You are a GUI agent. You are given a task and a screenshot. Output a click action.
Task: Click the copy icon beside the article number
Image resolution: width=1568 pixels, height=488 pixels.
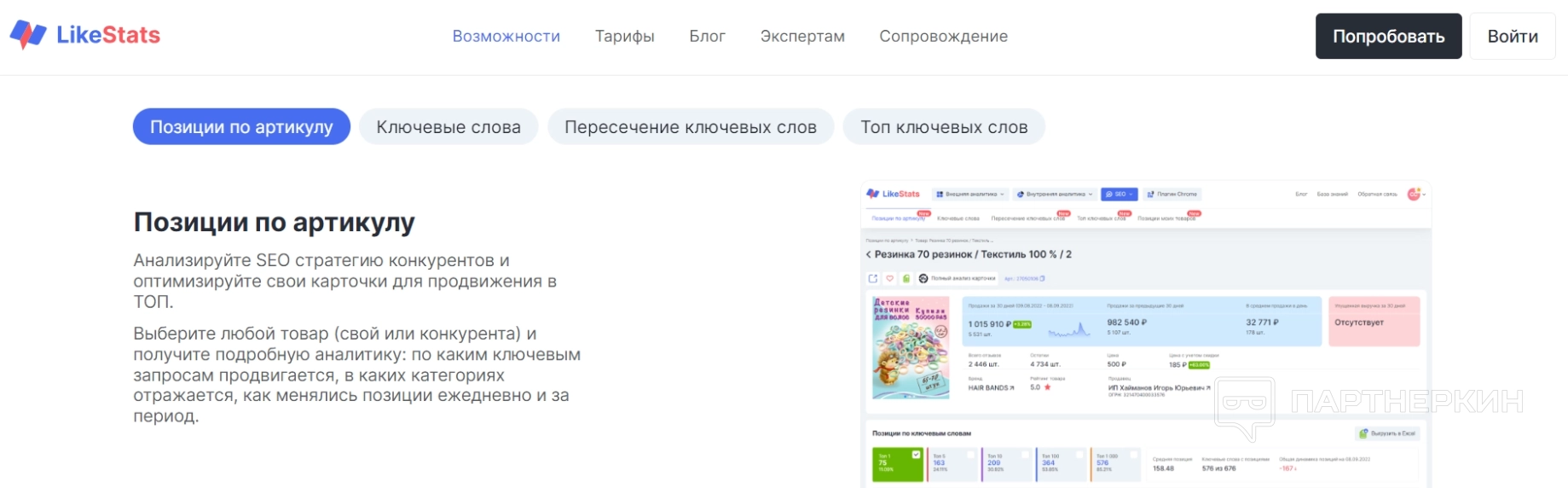(x=1042, y=279)
